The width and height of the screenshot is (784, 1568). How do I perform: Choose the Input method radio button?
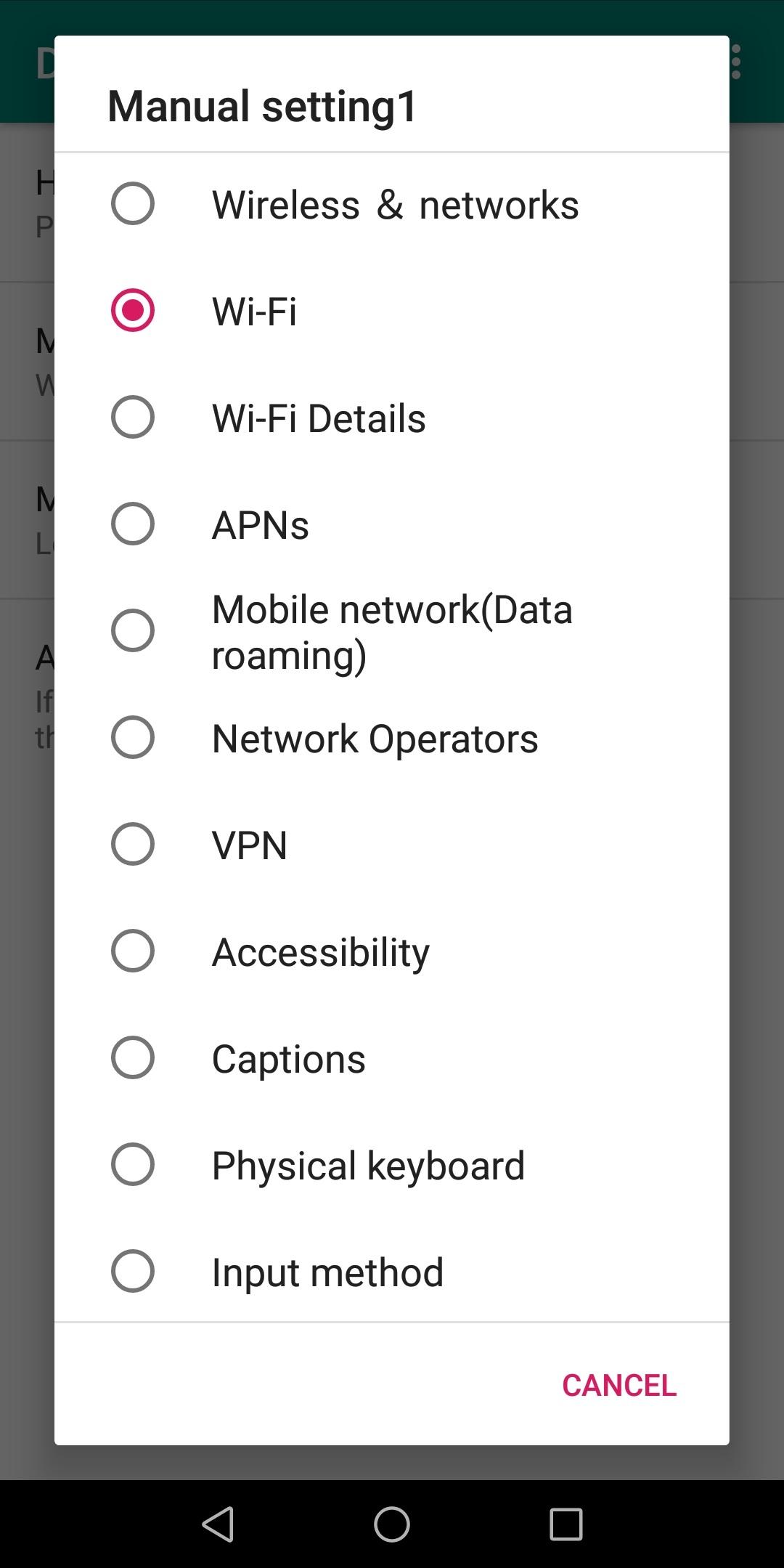click(x=132, y=1271)
